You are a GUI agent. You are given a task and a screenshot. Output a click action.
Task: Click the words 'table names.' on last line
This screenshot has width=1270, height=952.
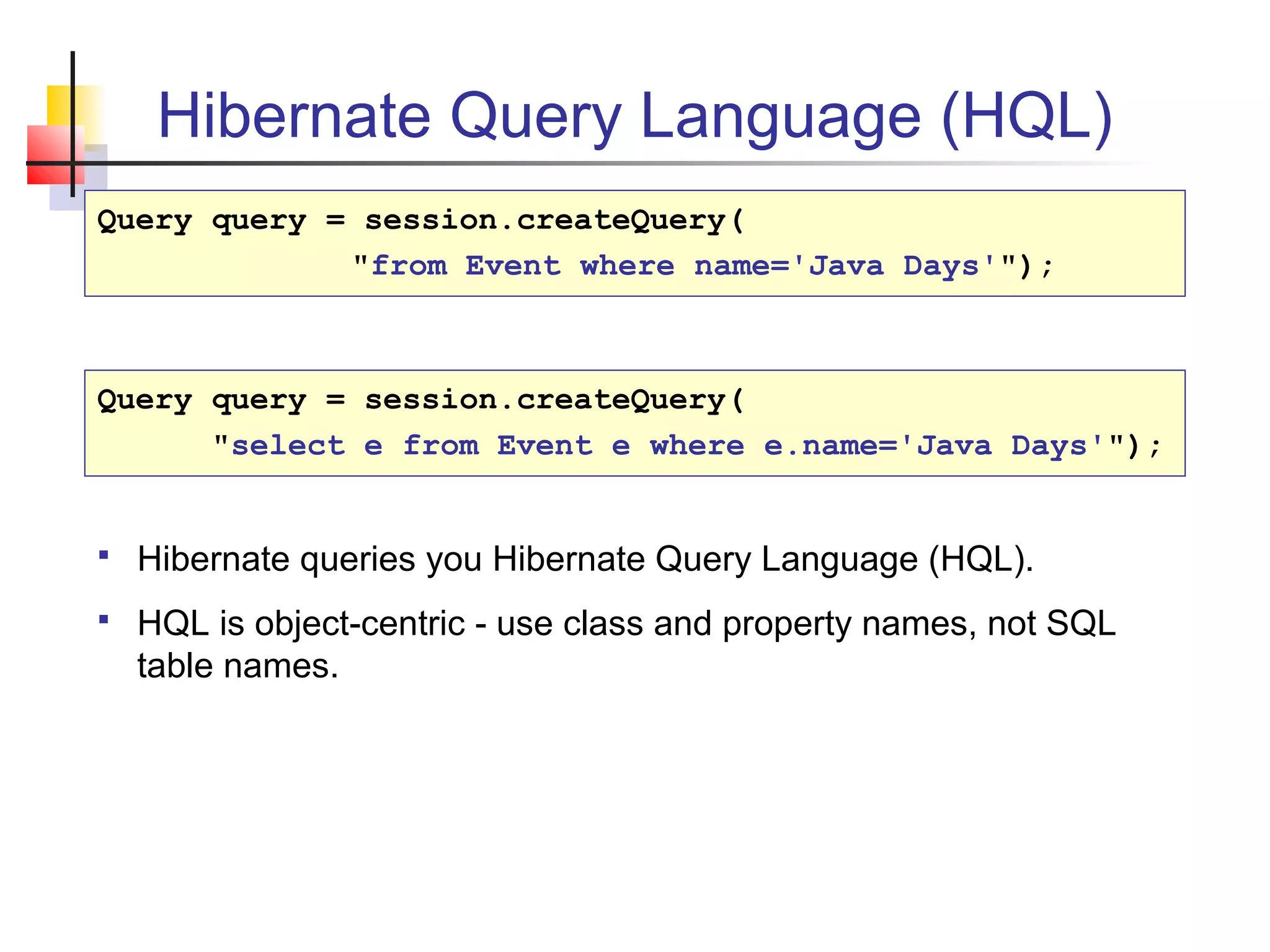[238, 666]
